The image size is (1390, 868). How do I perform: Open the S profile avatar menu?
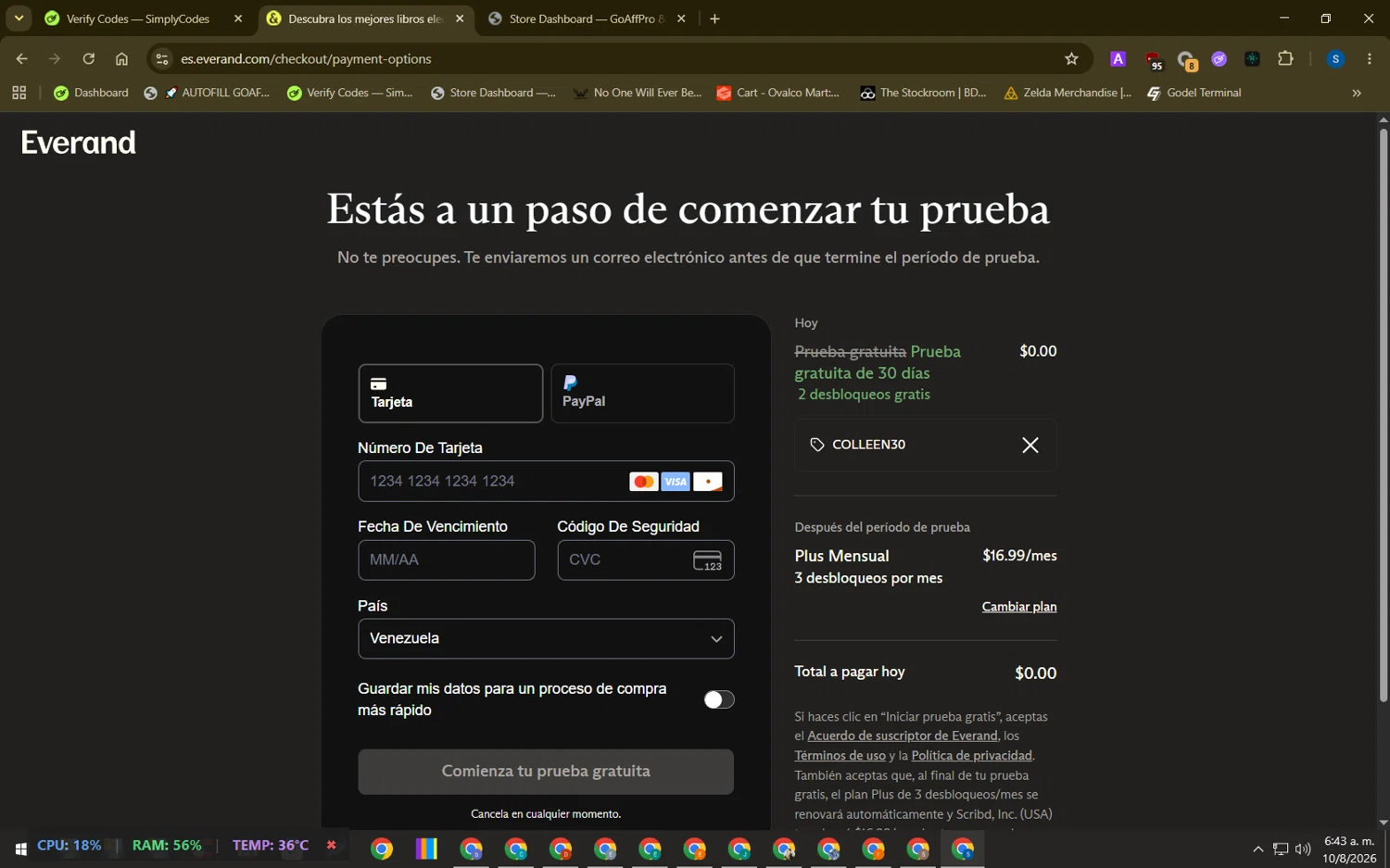(1335, 58)
